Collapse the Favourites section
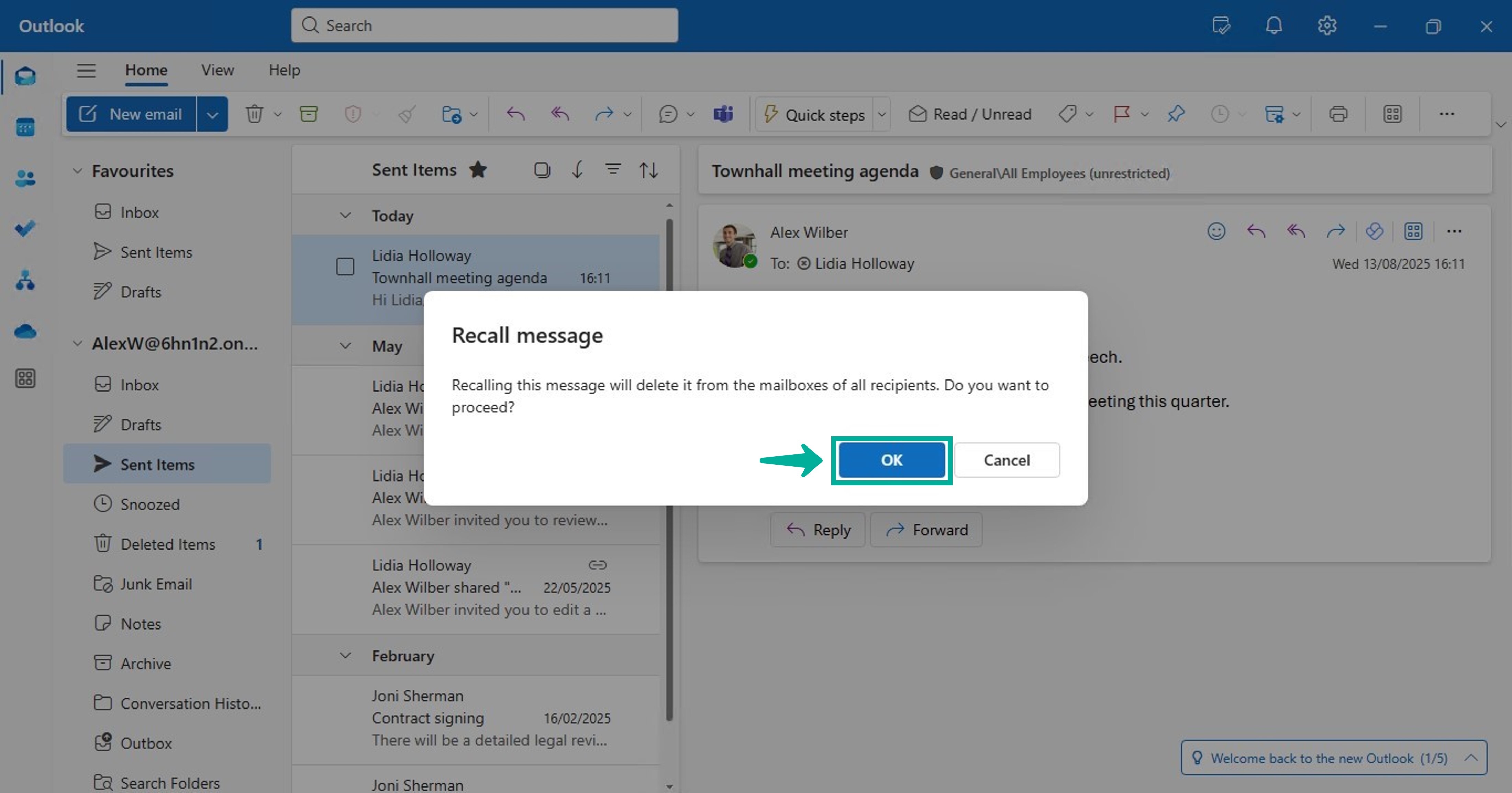The width and height of the screenshot is (1512, 793). pos(77,170)
